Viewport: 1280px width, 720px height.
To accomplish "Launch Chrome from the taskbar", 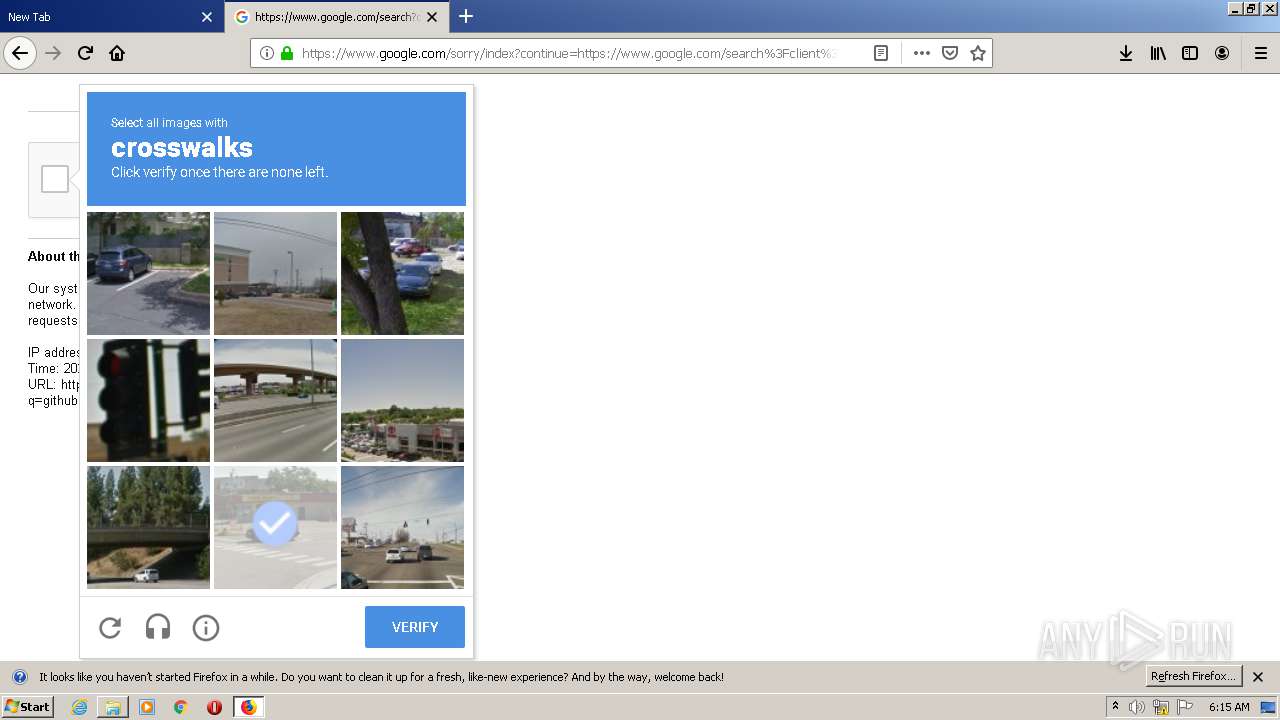I will (181, 707).
